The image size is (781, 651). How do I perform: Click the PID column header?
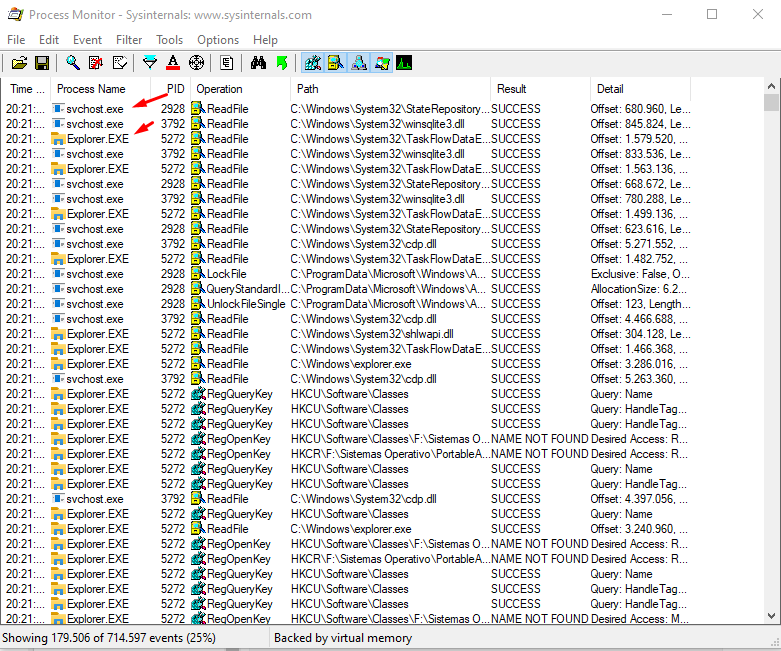(171, 89)
